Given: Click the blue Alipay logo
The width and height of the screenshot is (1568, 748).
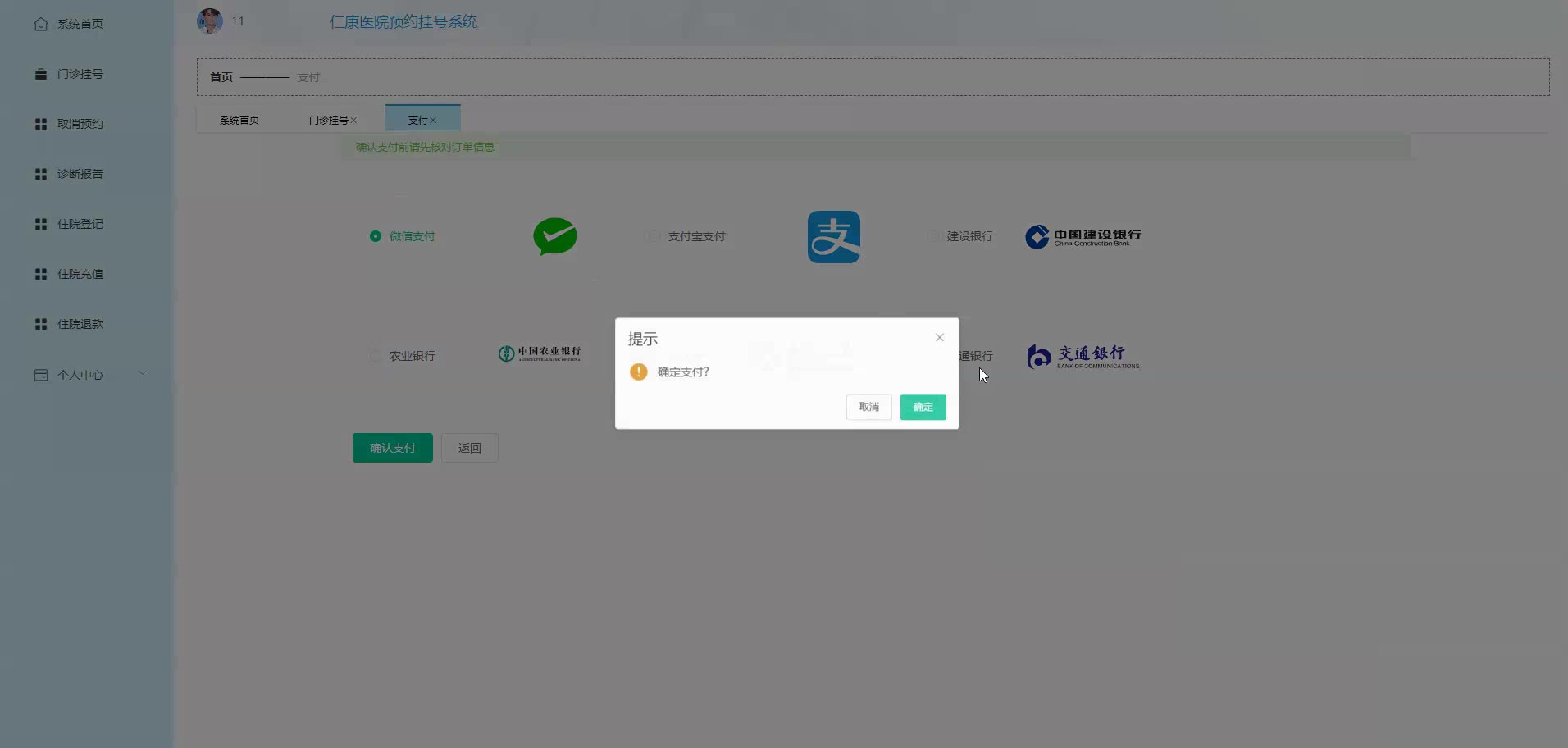Looking at the screenshot, I should pos(834,237).
